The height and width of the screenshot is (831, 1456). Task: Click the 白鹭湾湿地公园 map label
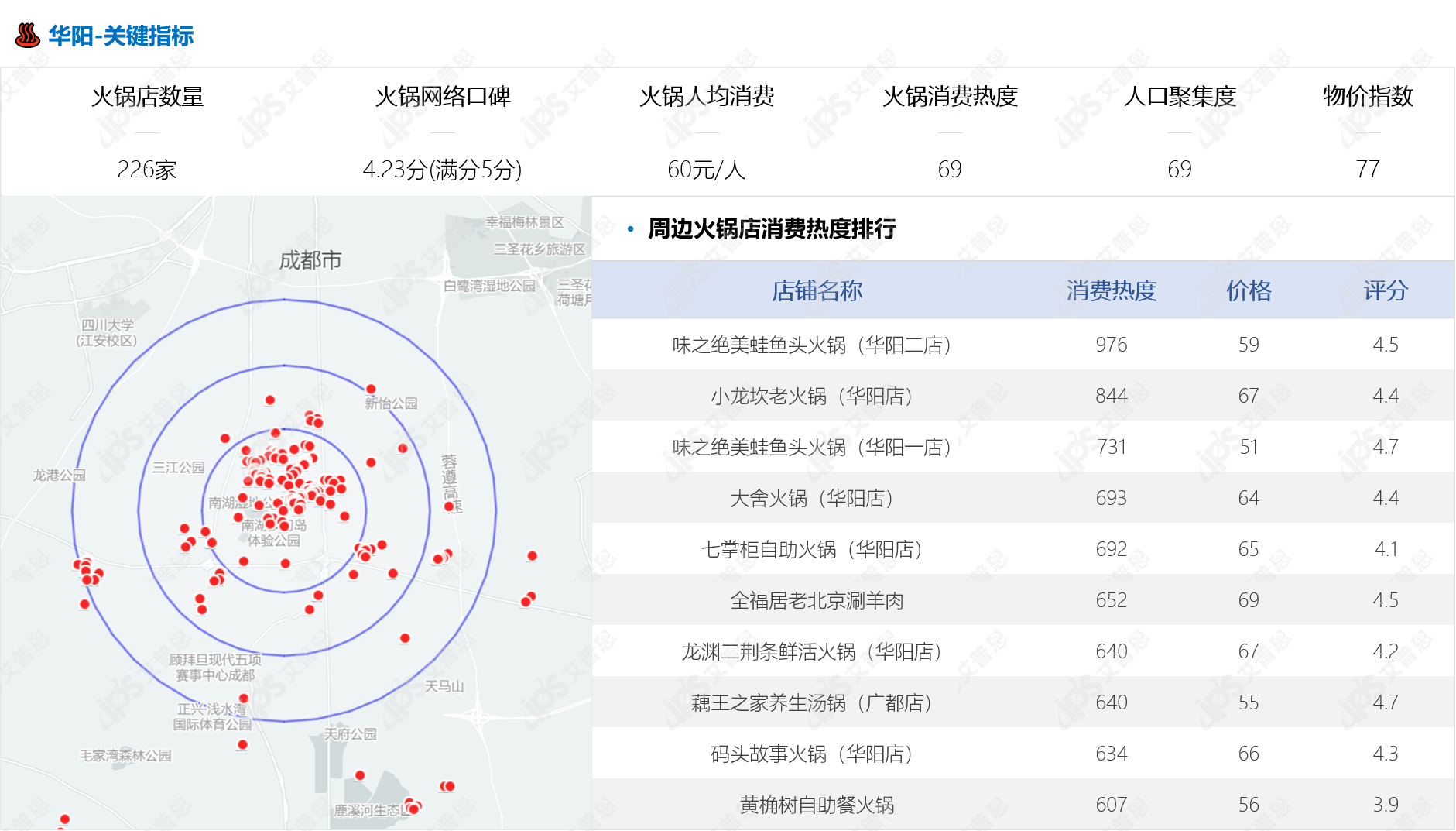489,286
